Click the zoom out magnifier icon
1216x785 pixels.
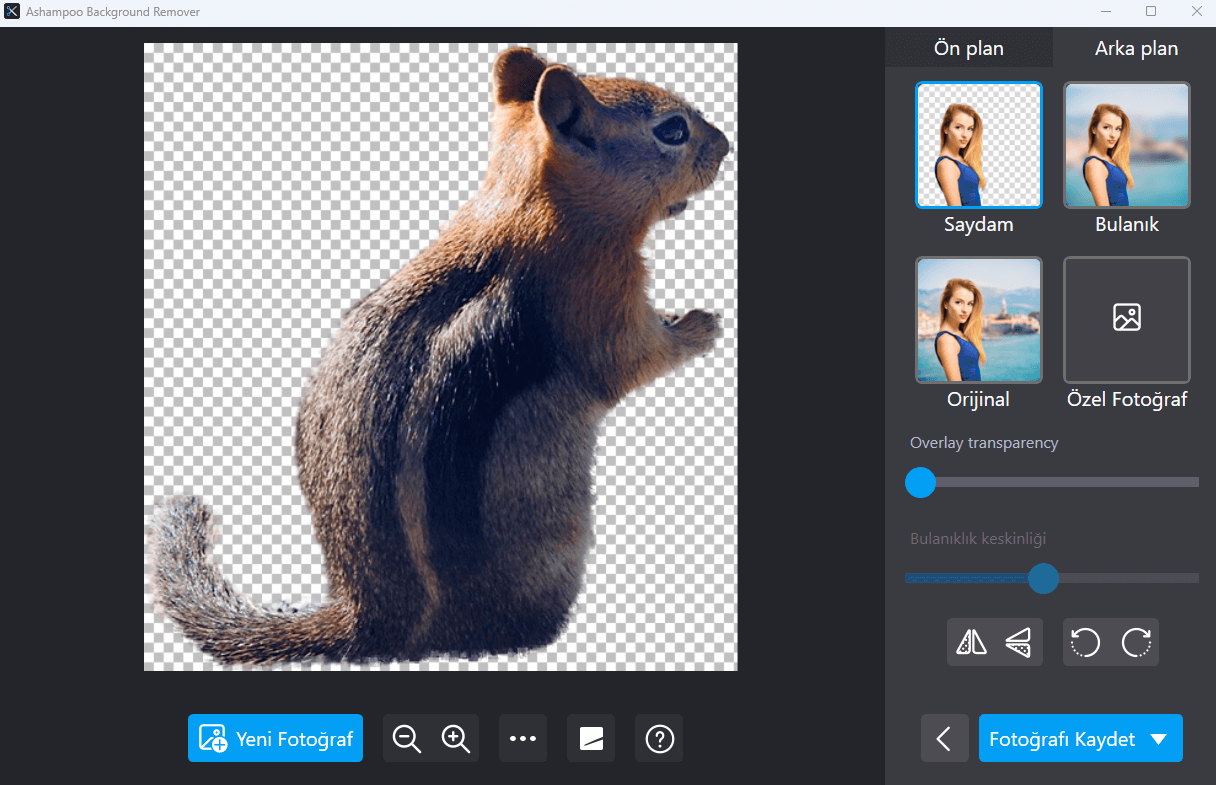tap(407, 739)
